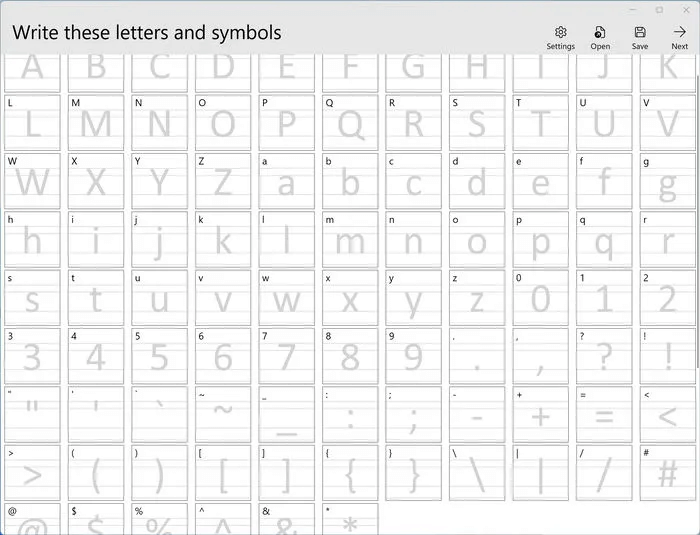The width and height of the screenshot is (700, 535).
Task: Select lowercase m writing box
Action: [x=350, y=239]
